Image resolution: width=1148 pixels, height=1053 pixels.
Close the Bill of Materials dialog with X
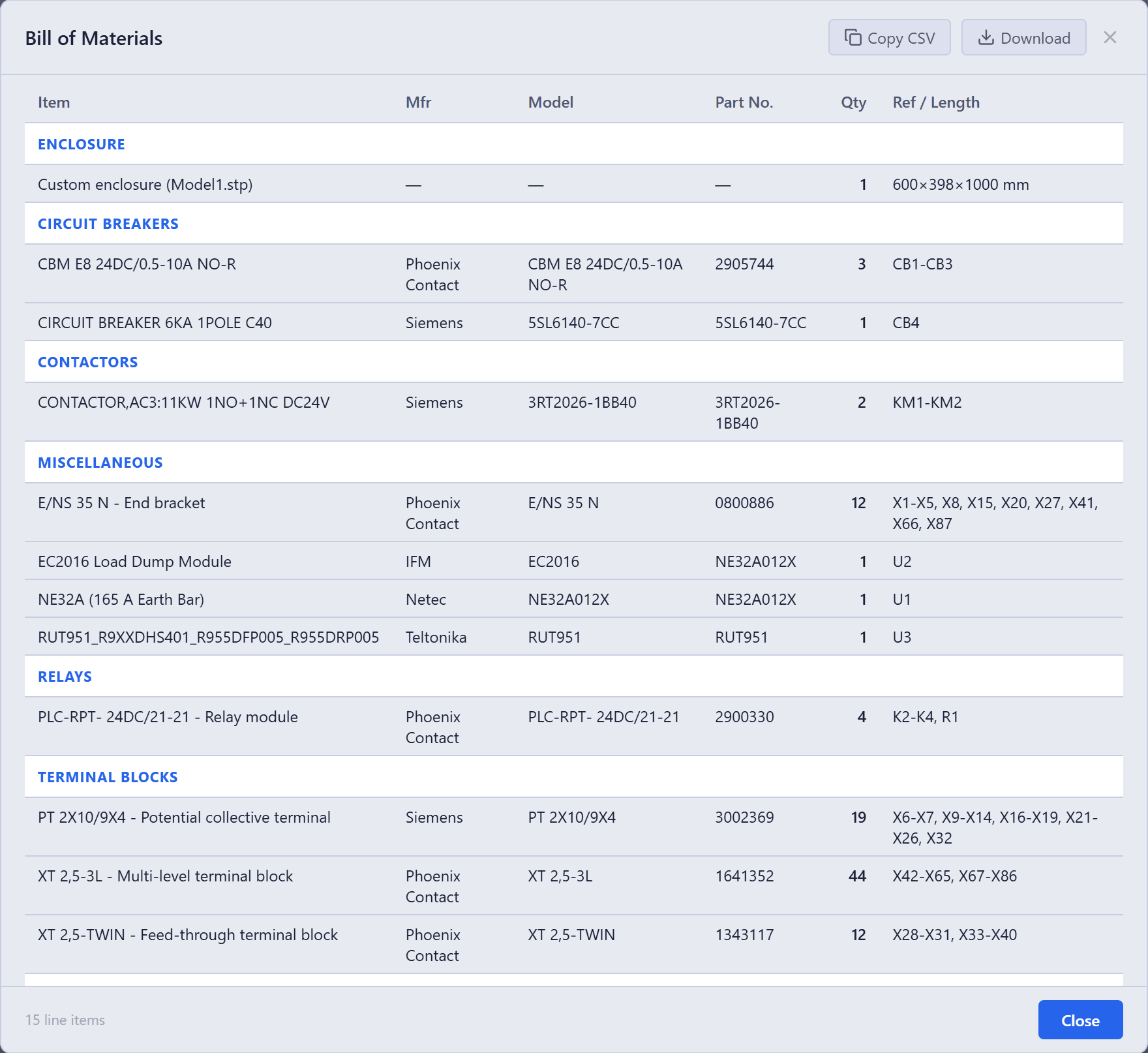tap(1110, 37)
